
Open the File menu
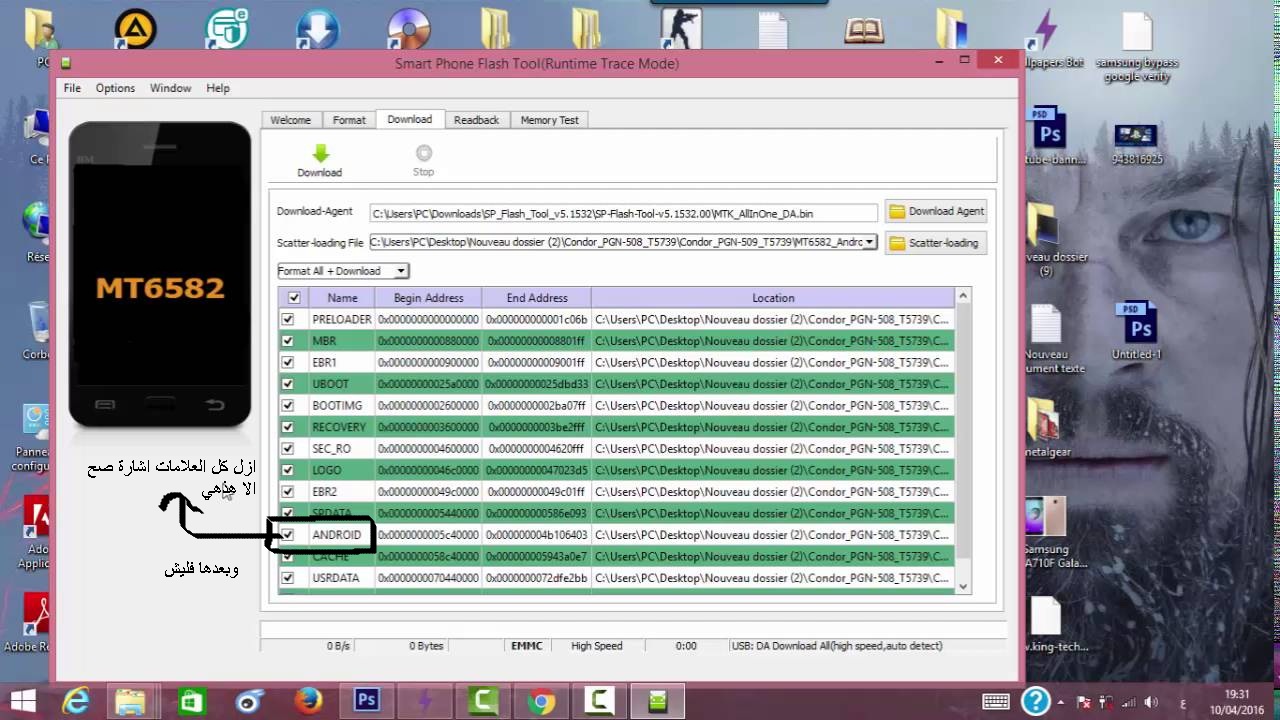coord(72,88)
